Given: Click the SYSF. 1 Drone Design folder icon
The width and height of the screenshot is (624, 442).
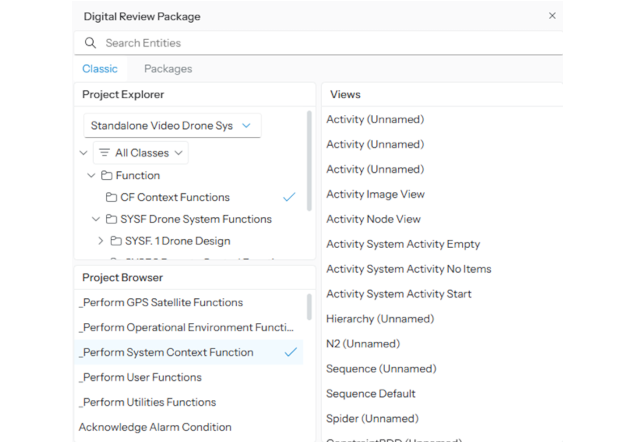Looking at the screenshot, I should point(116,241).
